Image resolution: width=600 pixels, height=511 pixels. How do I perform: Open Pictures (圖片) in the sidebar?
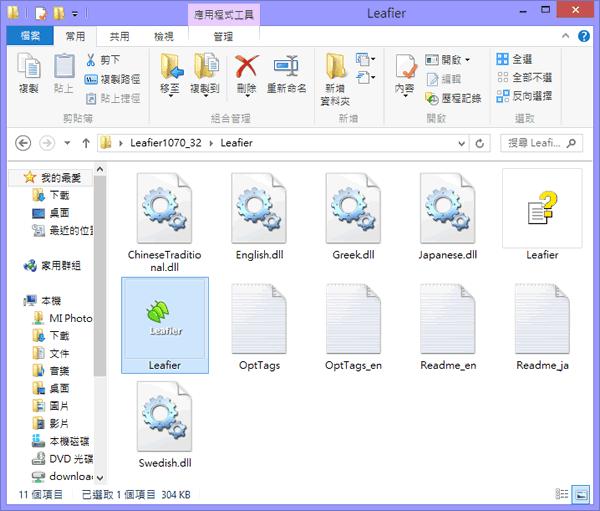point(51,406)
